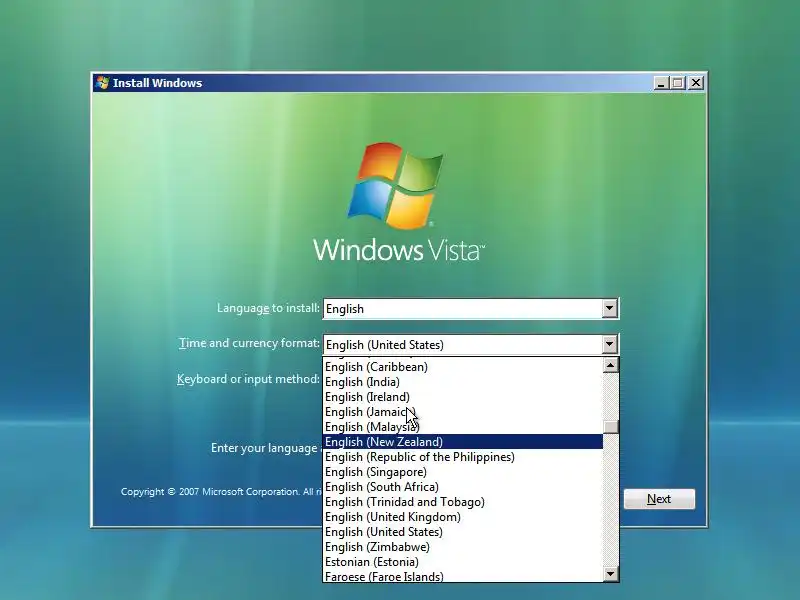Minimize the Install Windows window

point(661,83)
